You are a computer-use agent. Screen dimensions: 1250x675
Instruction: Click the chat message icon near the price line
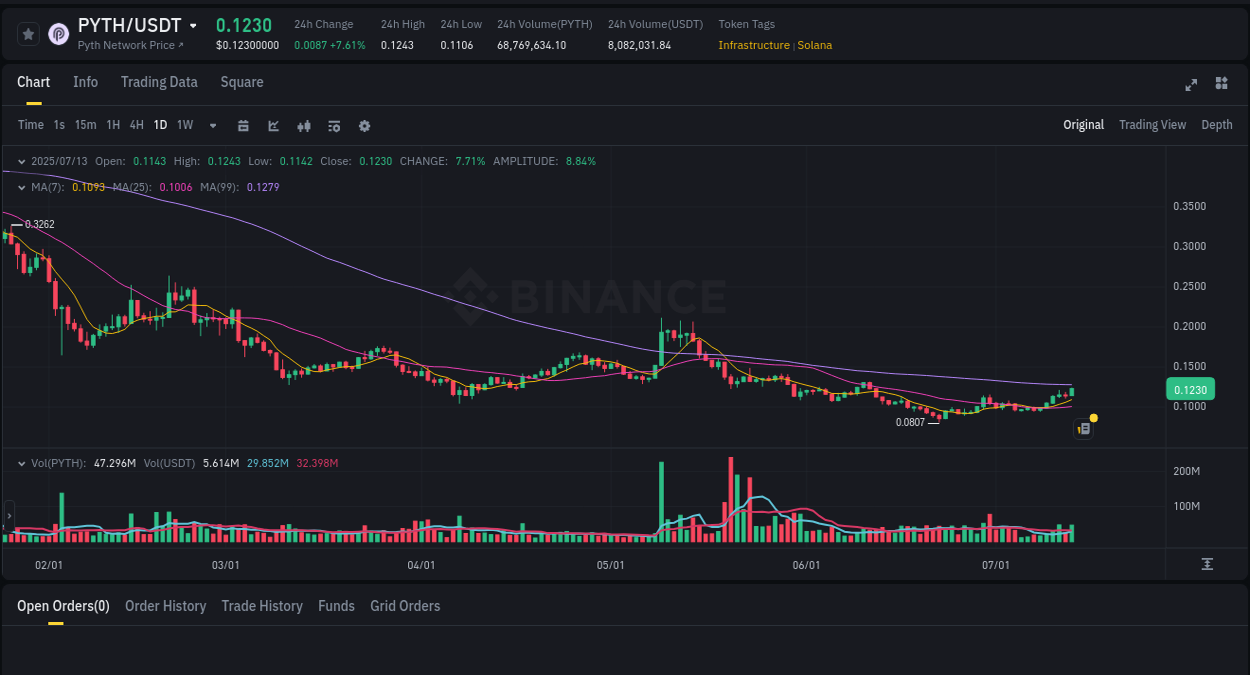coord(1083,428)
